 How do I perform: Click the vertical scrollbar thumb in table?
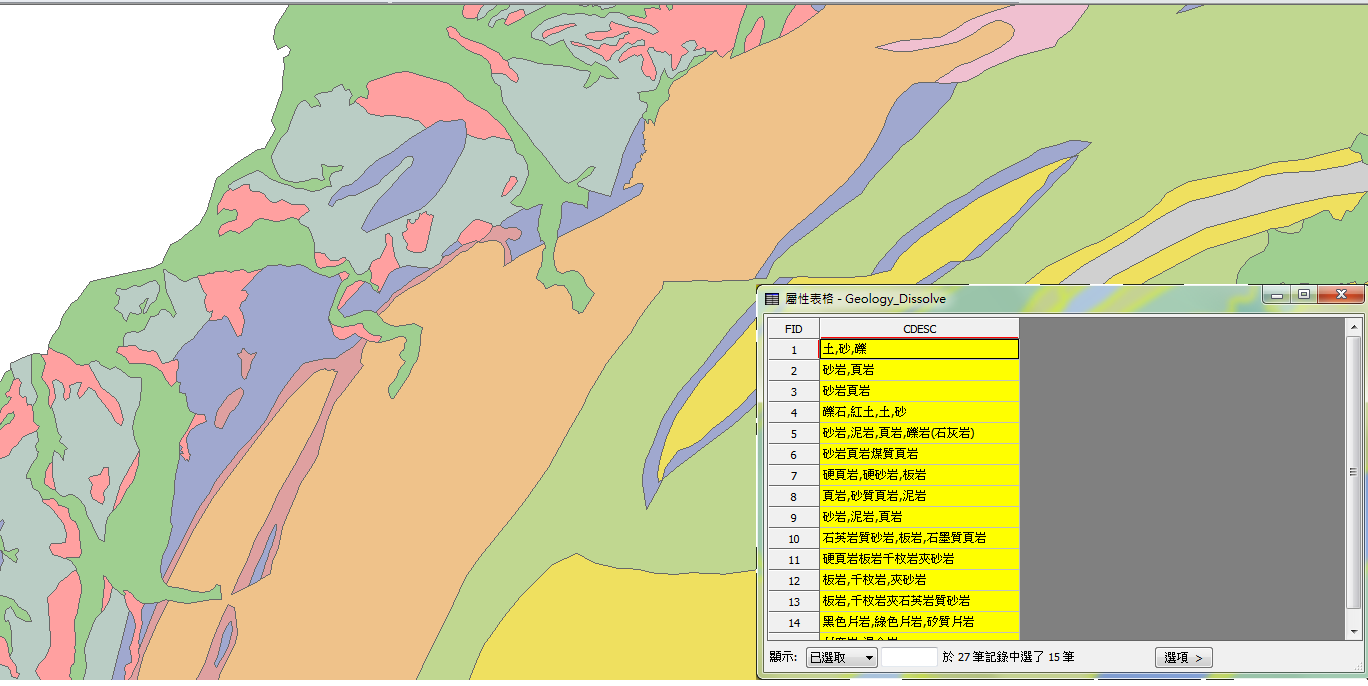tap(1353, 470)
